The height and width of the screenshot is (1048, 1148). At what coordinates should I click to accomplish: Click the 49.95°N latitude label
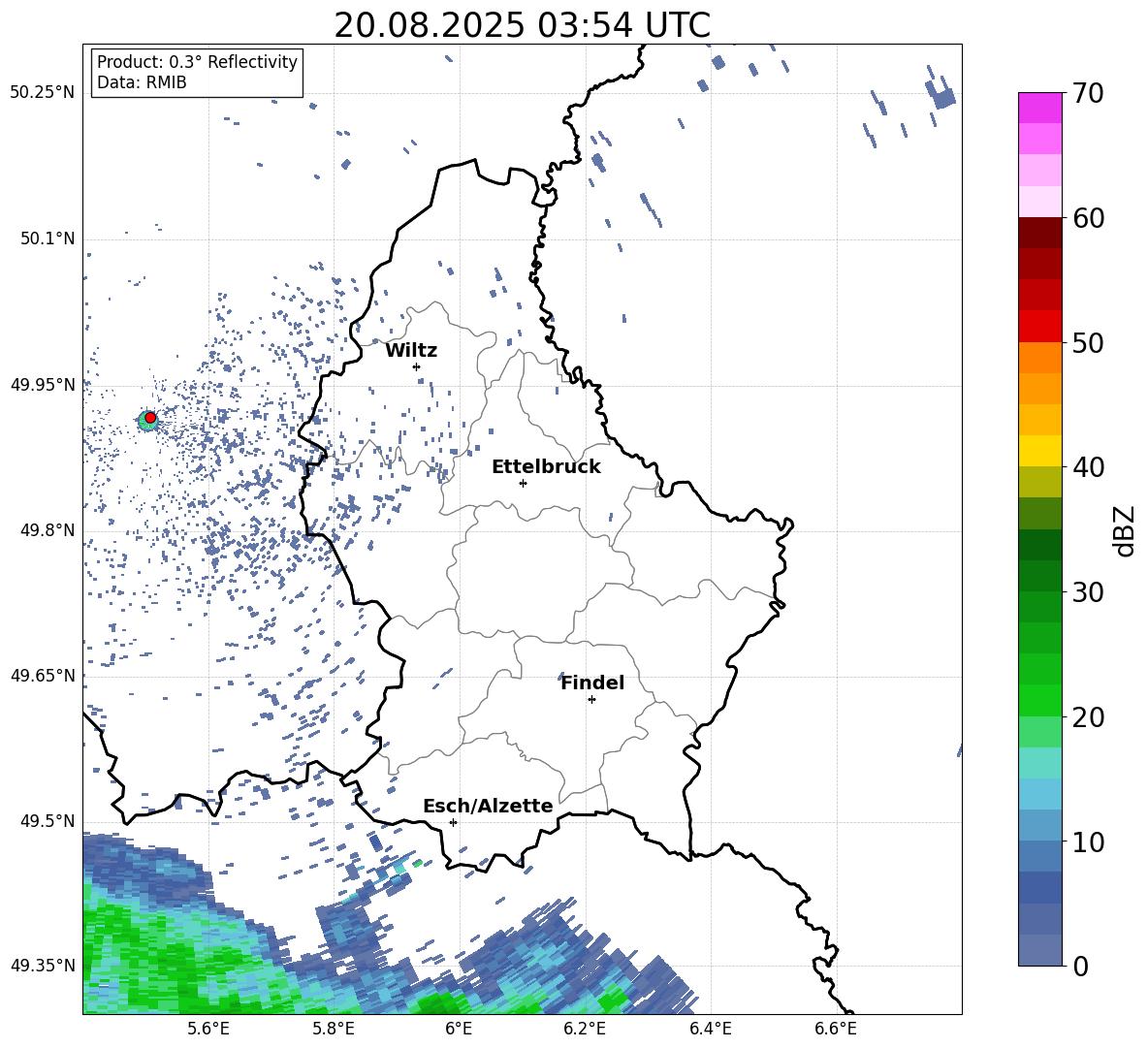click(x=43, y=385)
